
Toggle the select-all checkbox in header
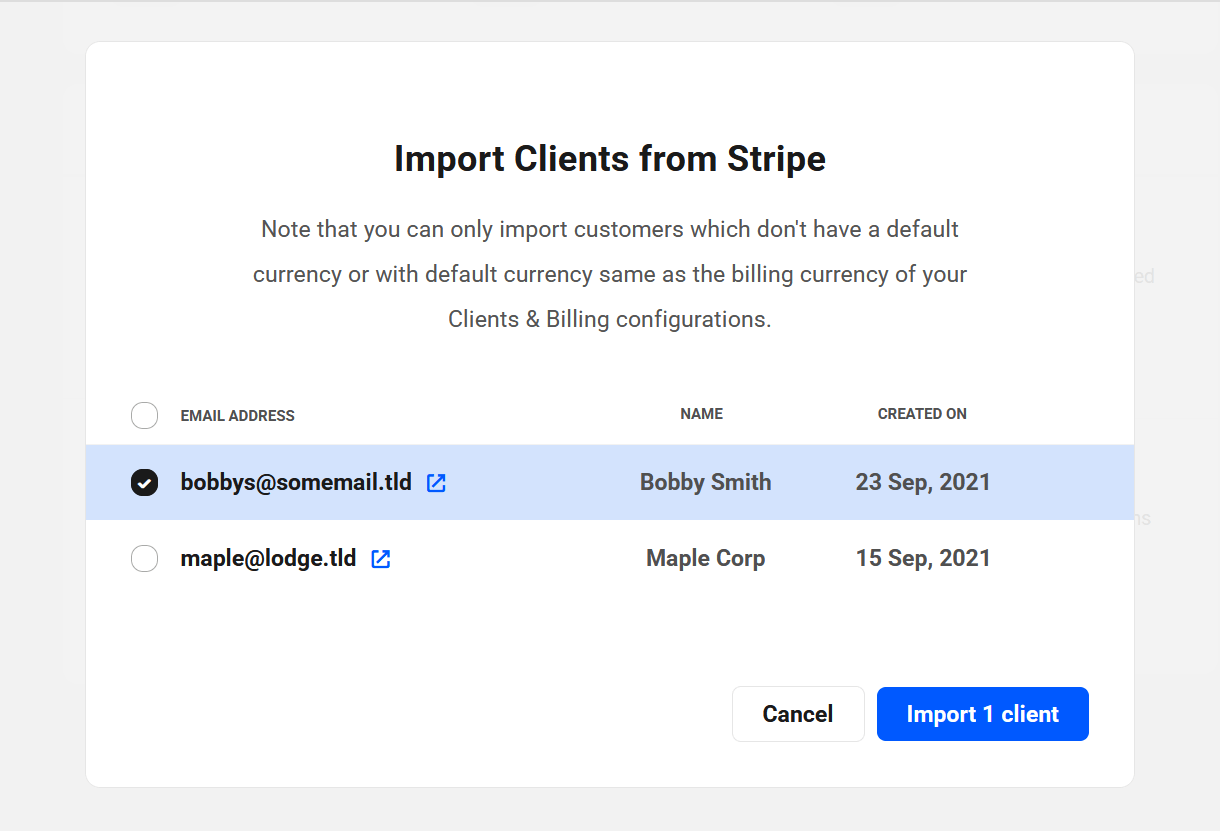tap(145, 415)
